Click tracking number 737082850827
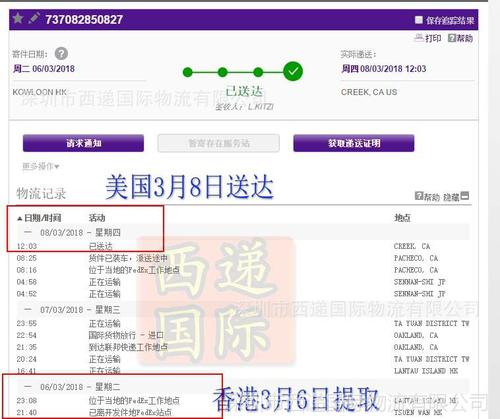Image resolution: width=500 pixels, height=419 pixels. coord(84,19)
